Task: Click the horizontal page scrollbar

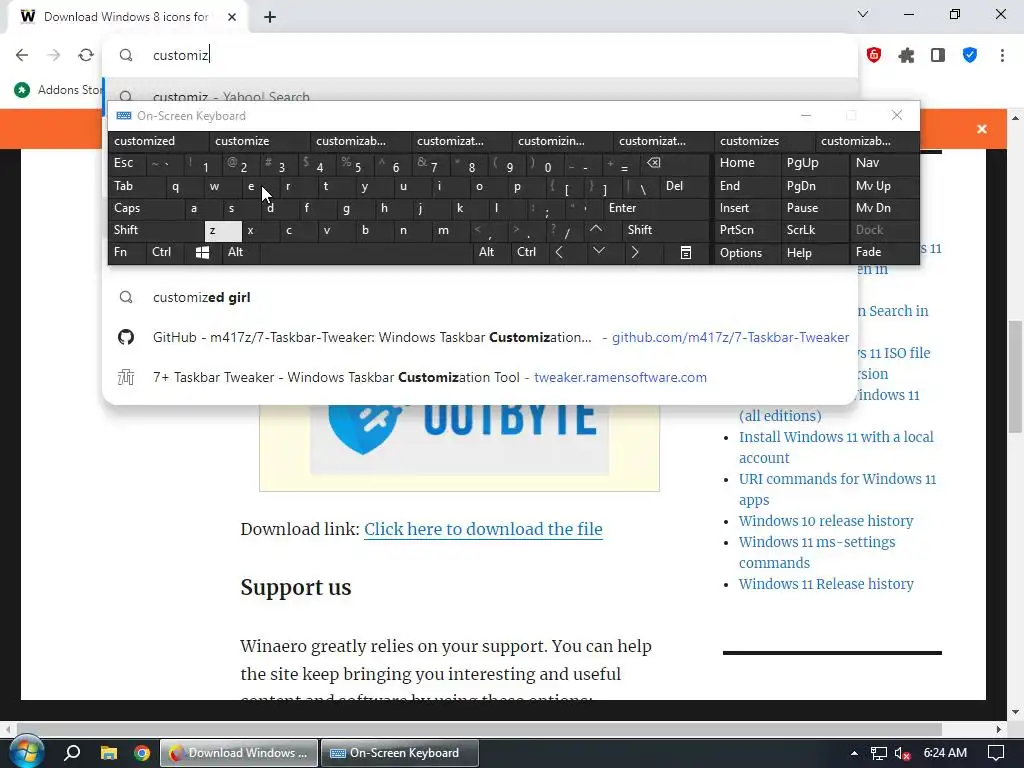Action: pyautogui.click(x=479, y=729)
